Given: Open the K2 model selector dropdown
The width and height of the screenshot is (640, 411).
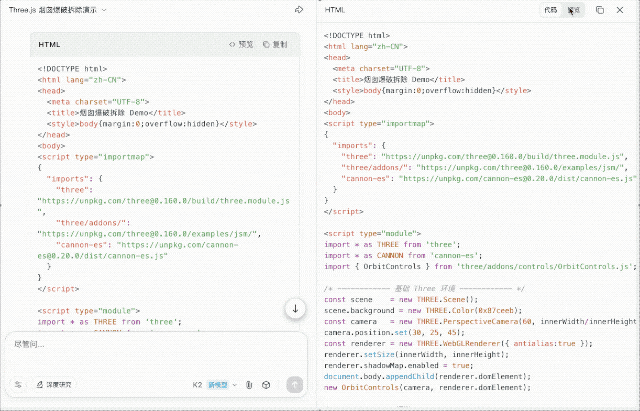Looking at the screenshot, I should click(215, 385).
